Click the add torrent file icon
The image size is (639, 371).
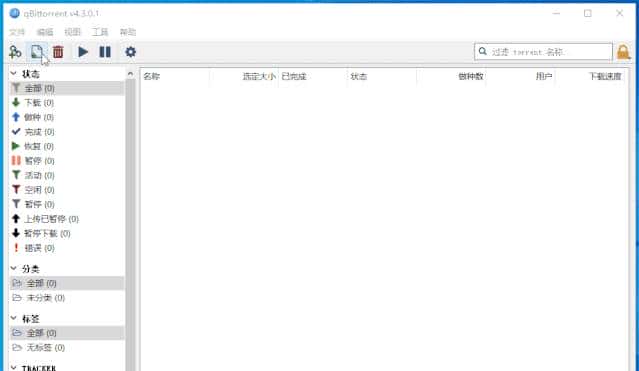tap(37, 52)
